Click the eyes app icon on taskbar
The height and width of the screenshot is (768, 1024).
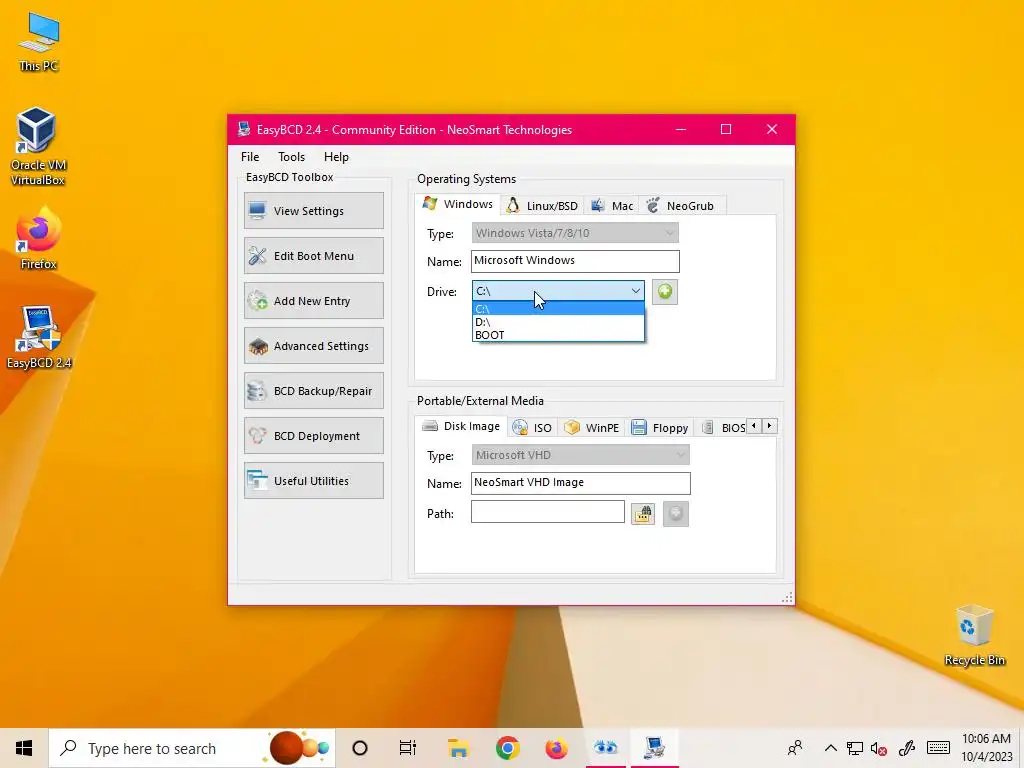tap(605, 748)
